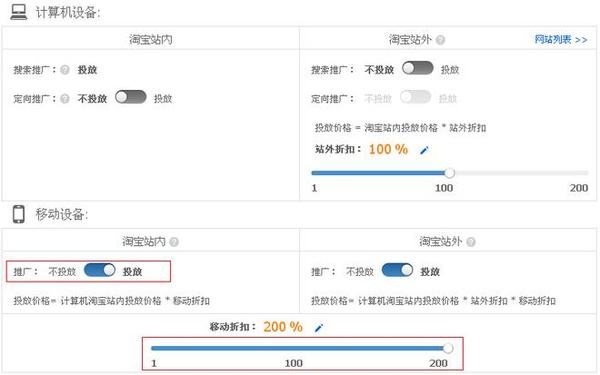Click help icon beside mobile 淘宝站外 header
The height and width of the screenshot is (375, 600).
pyautogui.click(x=471, y=242)
